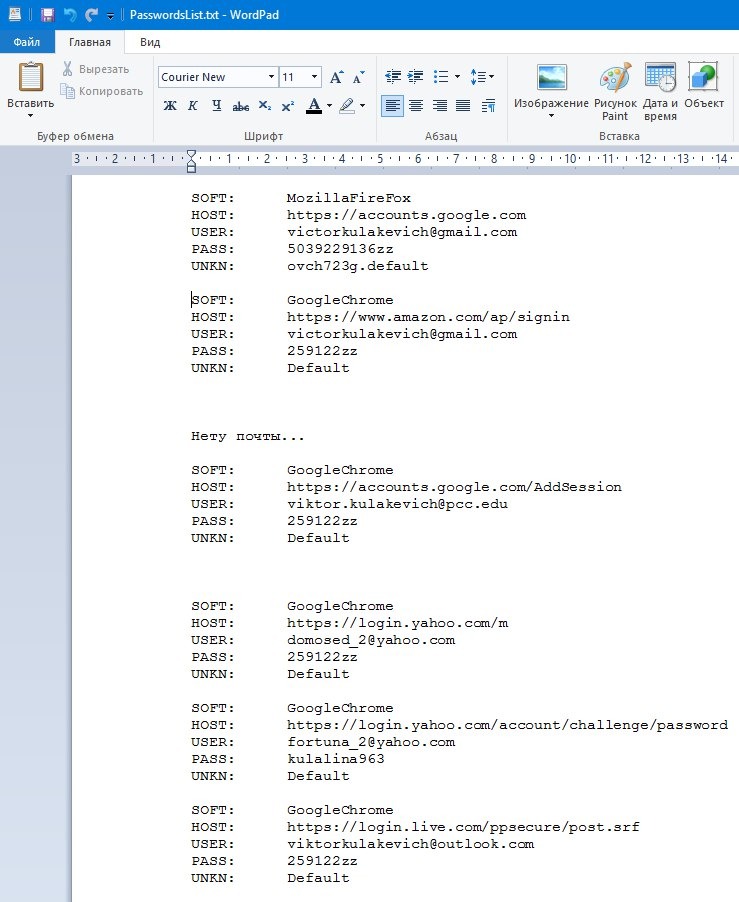Click the shrink font size icon
The width and height of the screenshot is (739, 902).
pos(359,77)
